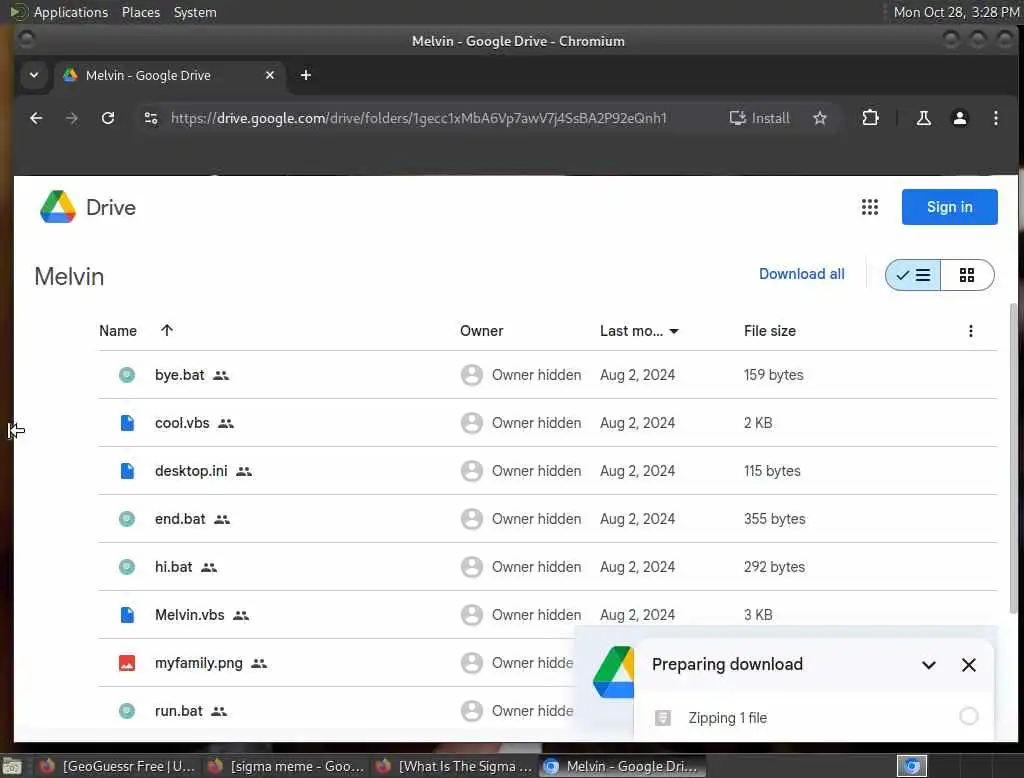The image size is (1024, 778).
Task: Expand the Last modified sort dropdown
Action: coord(674,331)
